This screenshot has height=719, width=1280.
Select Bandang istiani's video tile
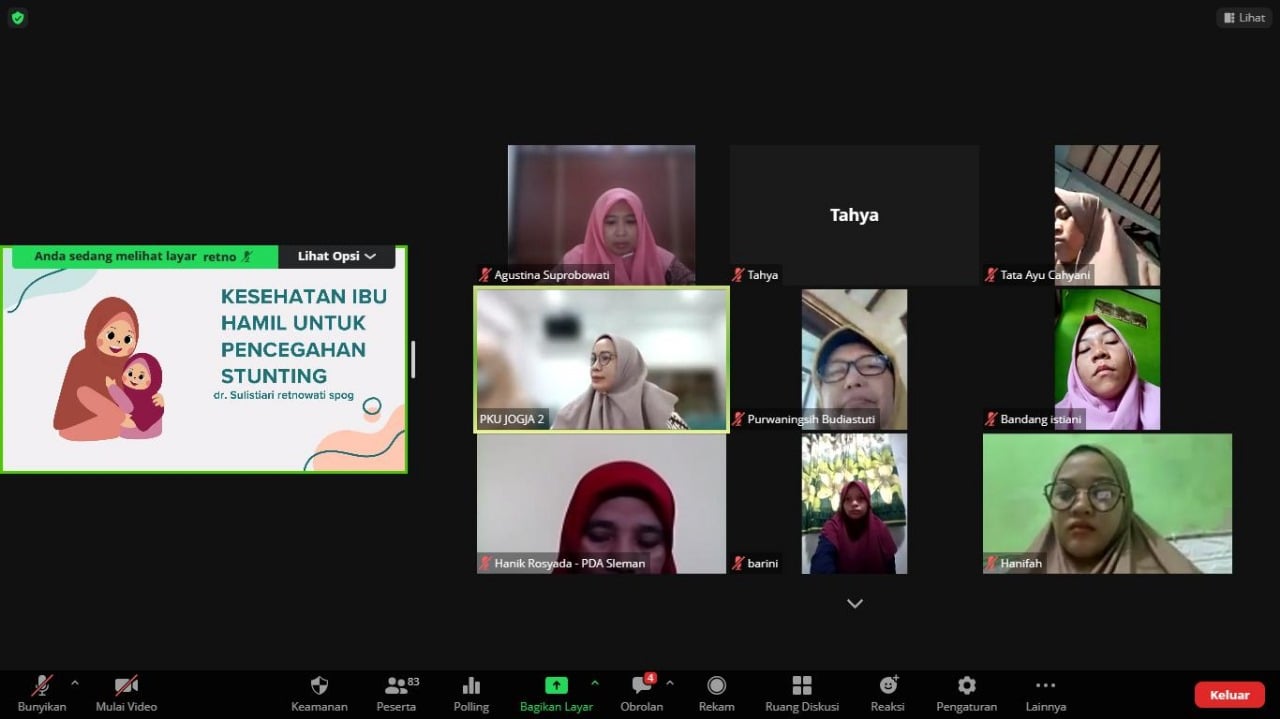point(1107,359)
